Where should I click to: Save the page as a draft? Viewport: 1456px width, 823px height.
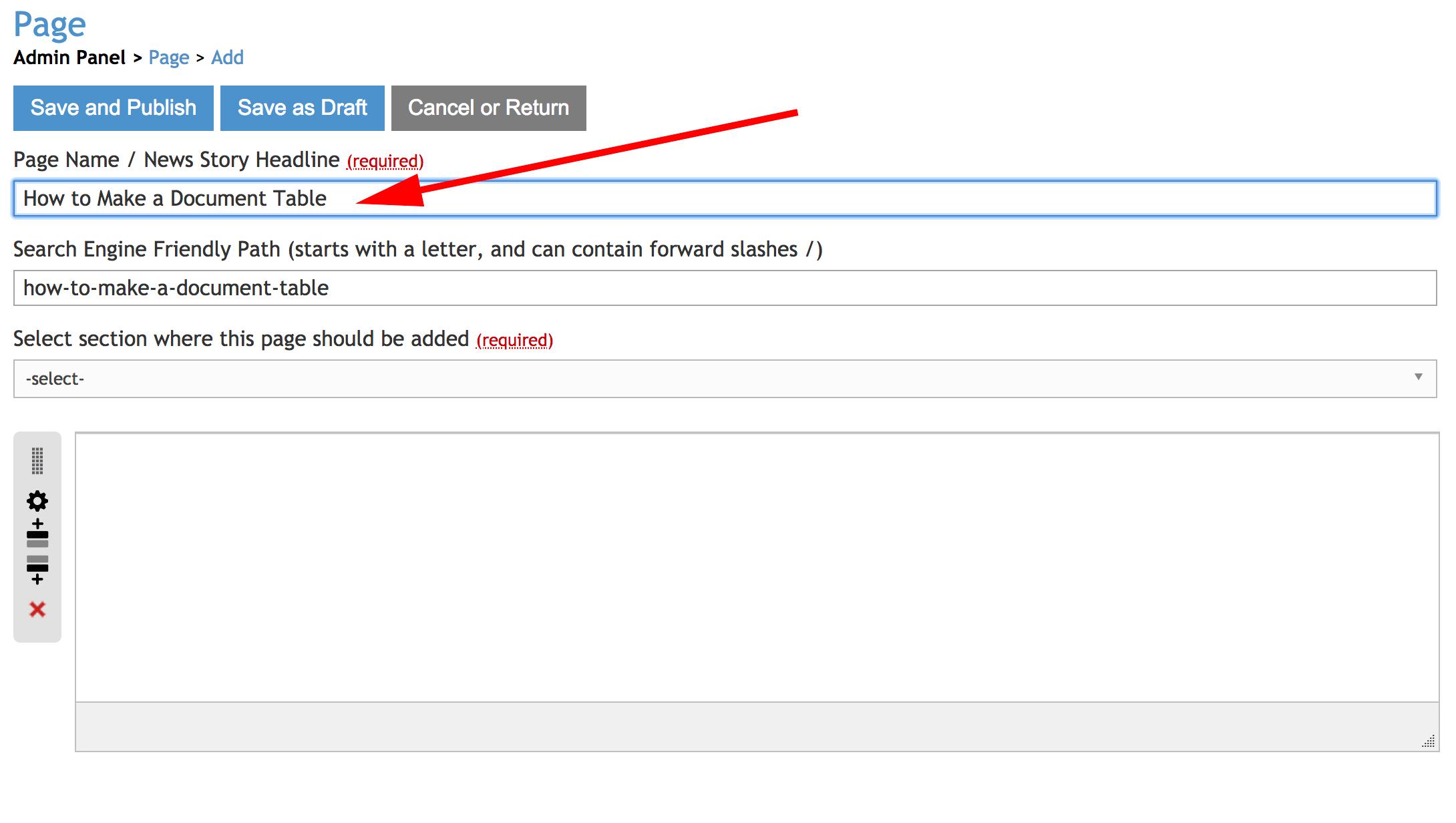click(302, 107)
